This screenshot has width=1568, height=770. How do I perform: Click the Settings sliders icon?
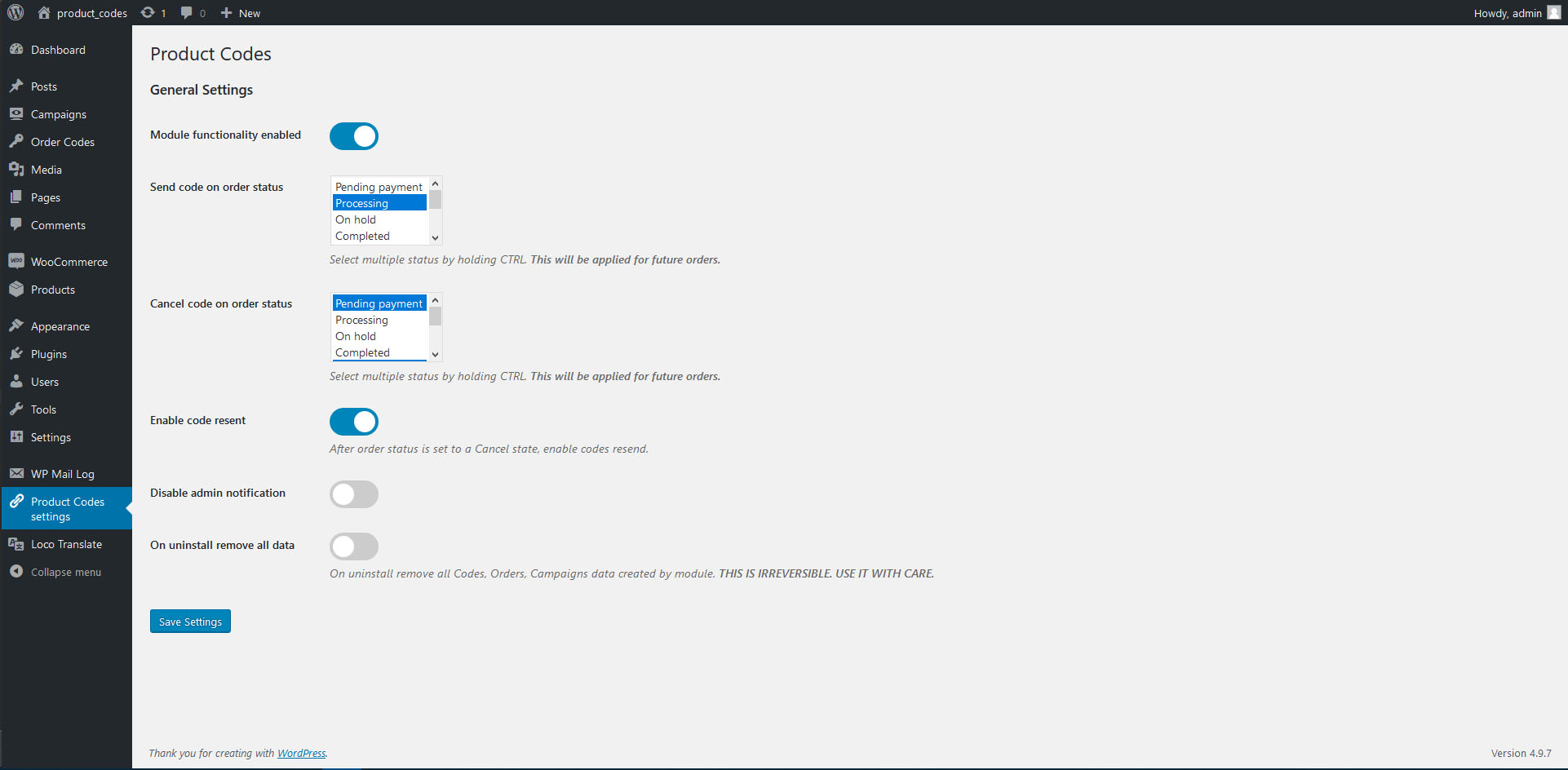click(x=16, y=436)
